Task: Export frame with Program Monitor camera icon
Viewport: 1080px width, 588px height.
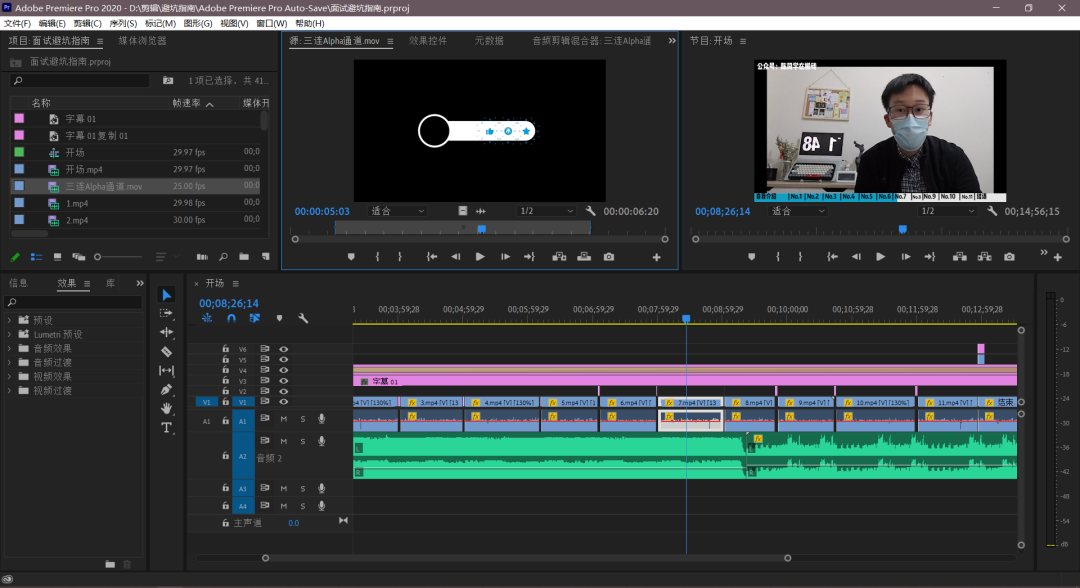Action: click(1009, 257)
